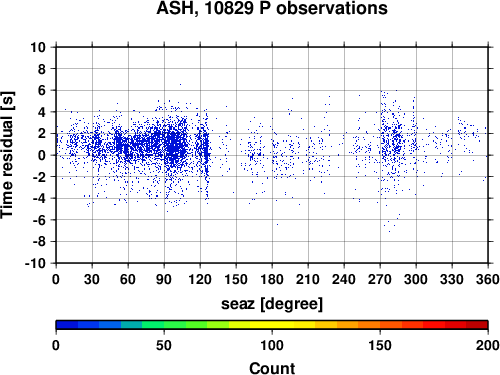Click the 'Count' colorbar label
Image resolution: width=500 pixels, height=375 pixels.
[272, 368]
